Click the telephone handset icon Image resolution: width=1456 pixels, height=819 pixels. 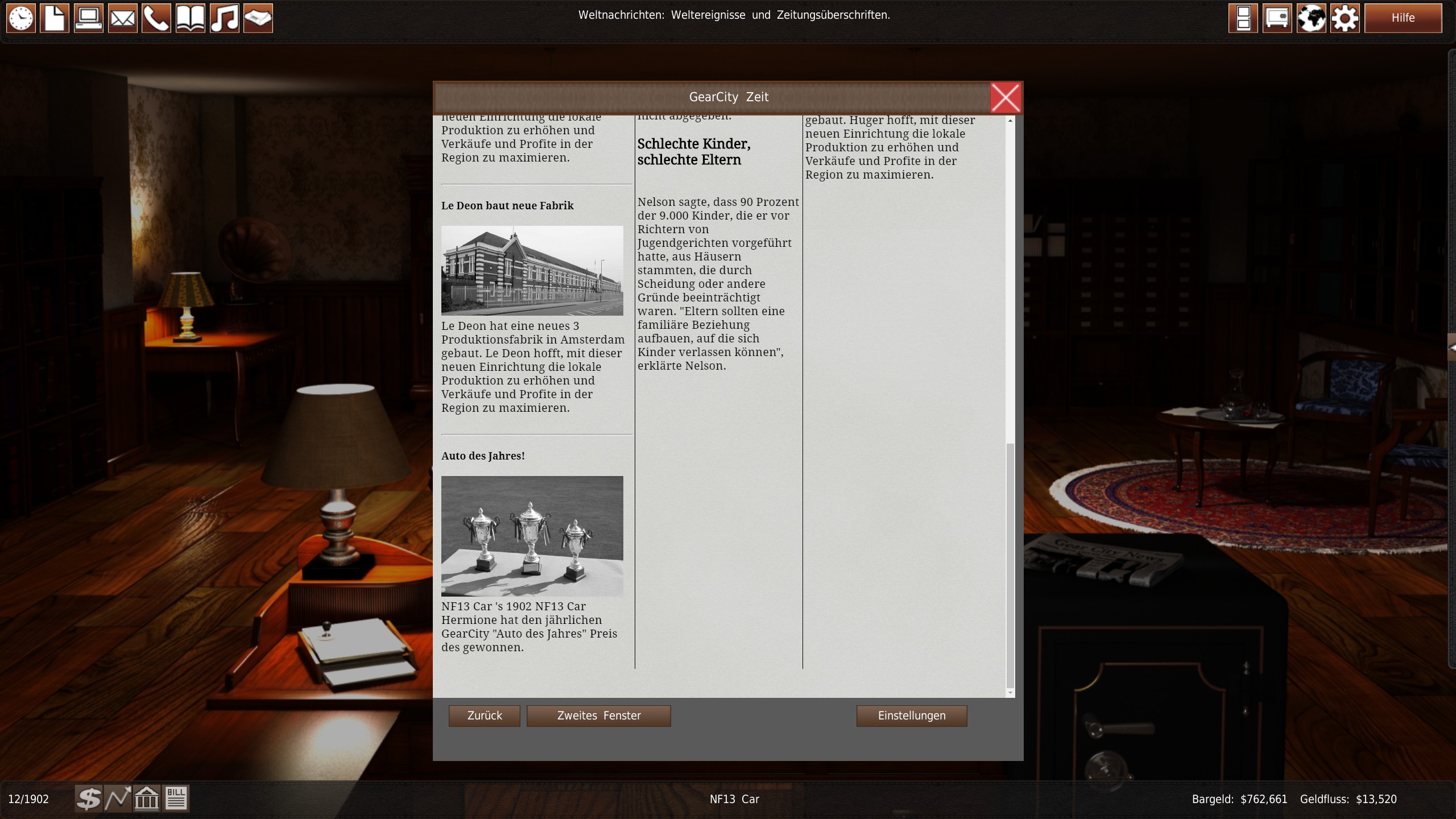coord(156,18)
